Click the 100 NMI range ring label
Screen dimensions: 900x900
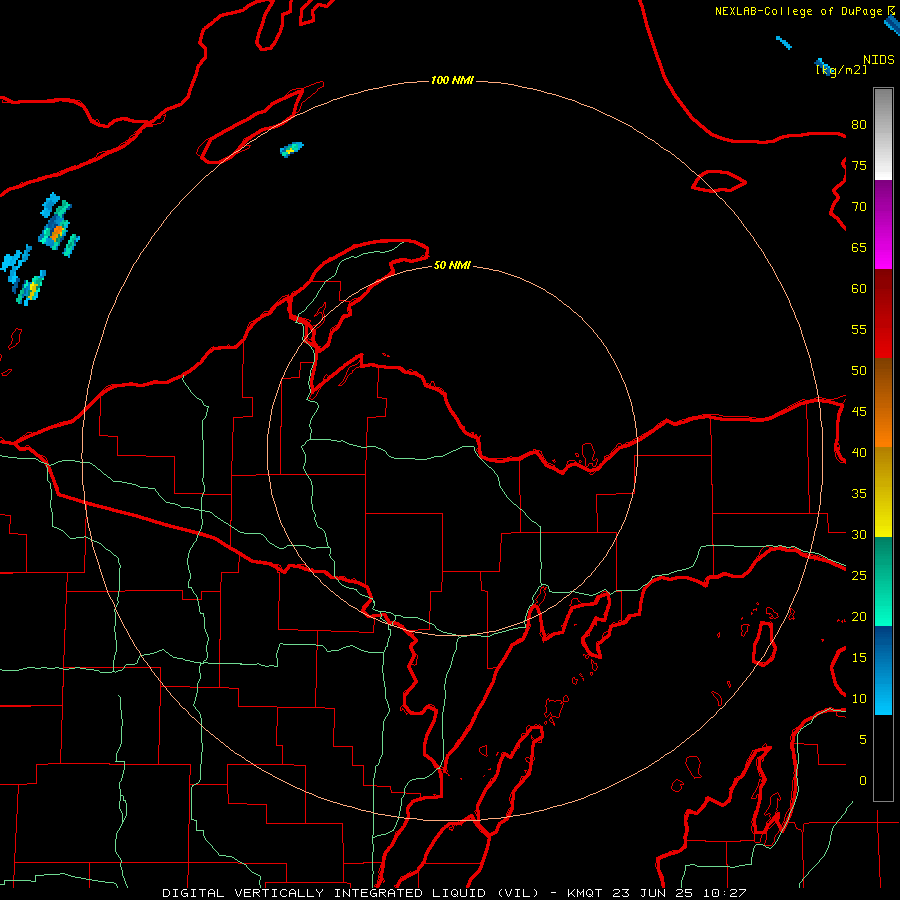point(452,80)
